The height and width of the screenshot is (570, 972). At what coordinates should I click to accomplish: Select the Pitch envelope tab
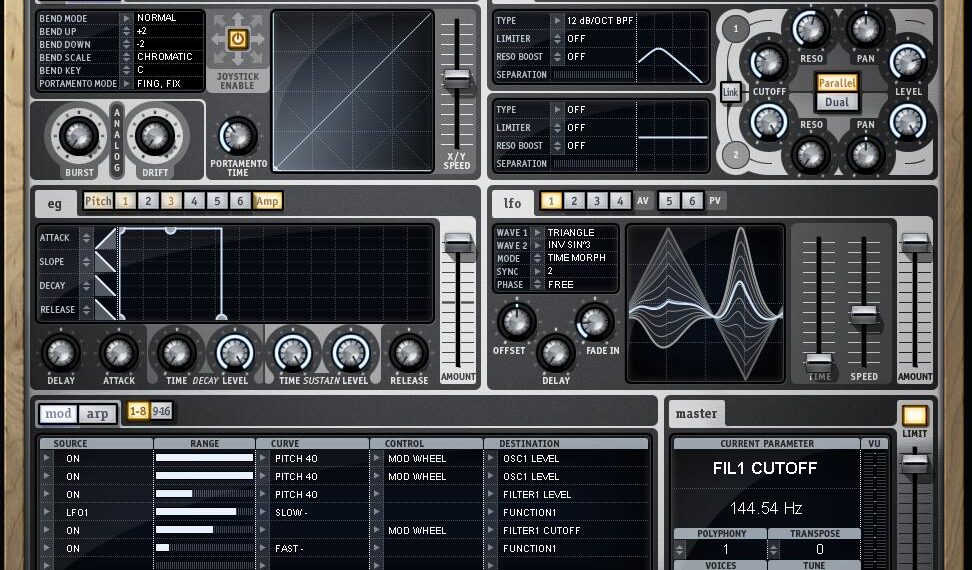pos(98,201)
